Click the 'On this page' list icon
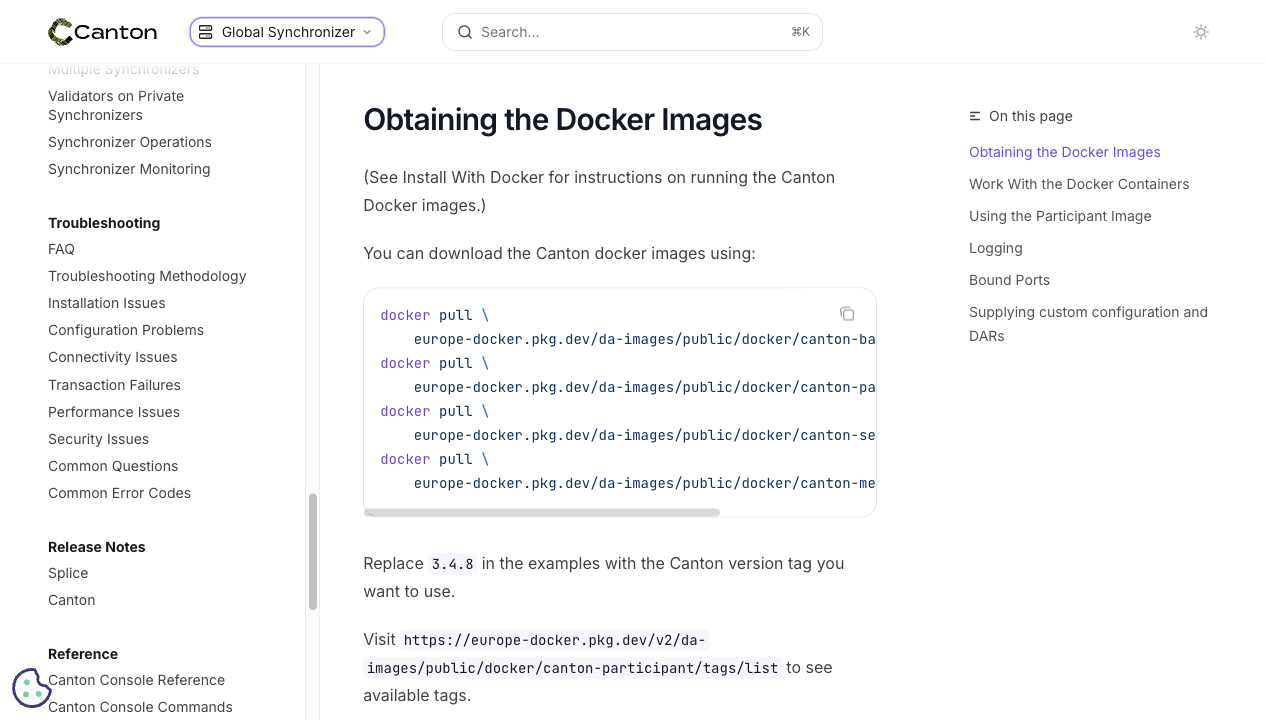Viewport: 1265px width, 720px height. pos(975,116)
